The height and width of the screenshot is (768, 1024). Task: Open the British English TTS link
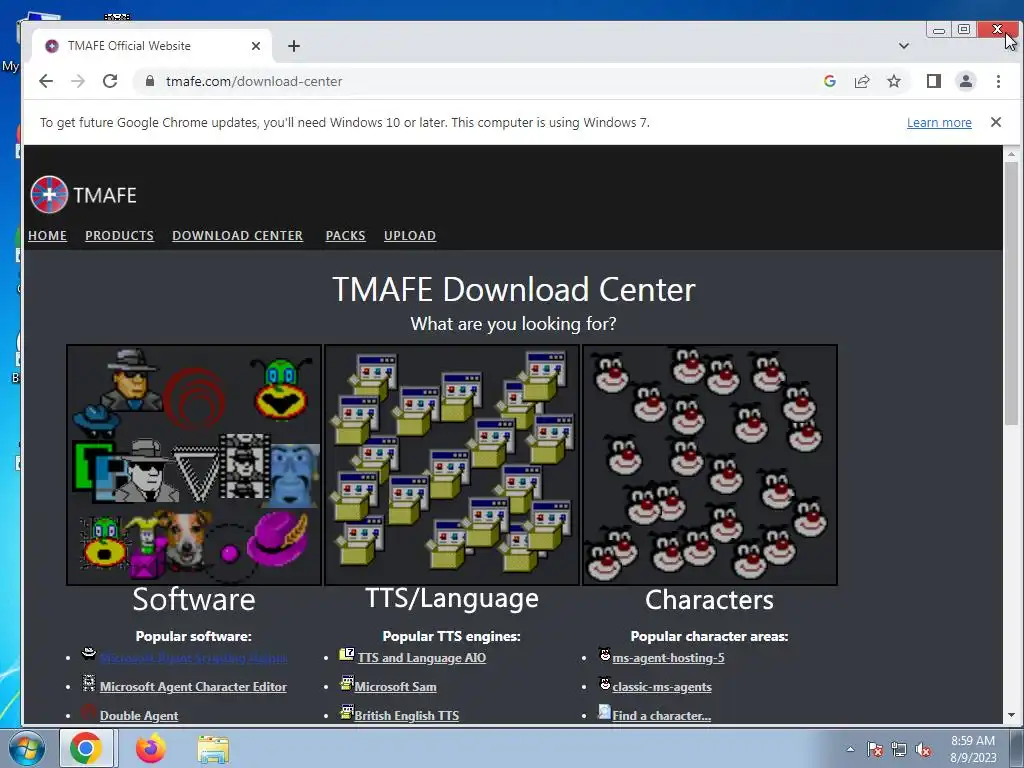point(407,715)
